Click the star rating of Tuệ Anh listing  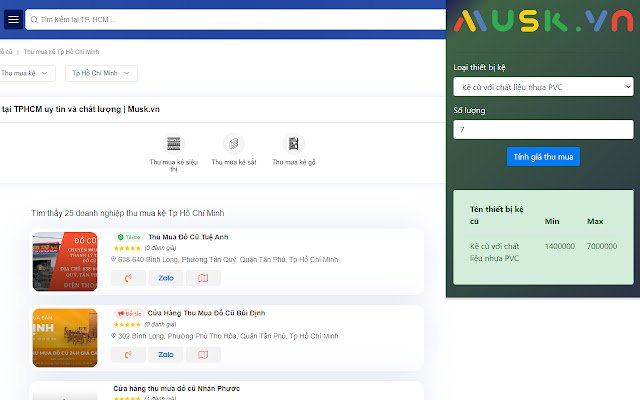[x=127, y=248]
